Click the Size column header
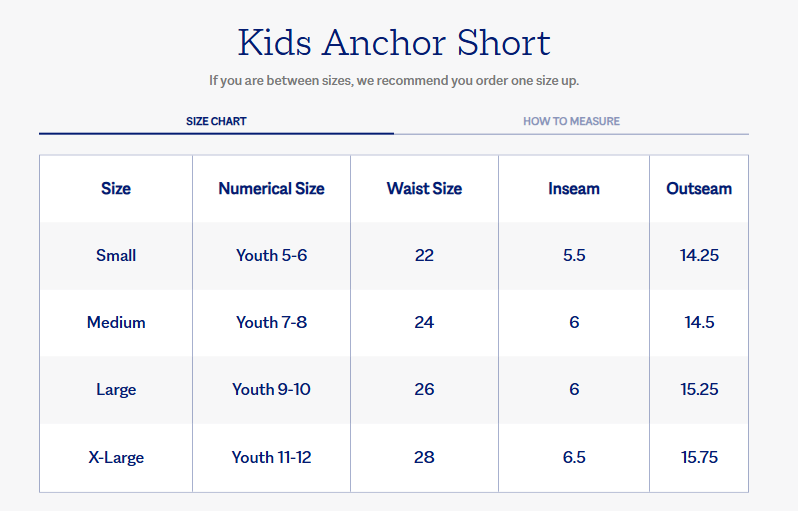 [x=116, y=188]
